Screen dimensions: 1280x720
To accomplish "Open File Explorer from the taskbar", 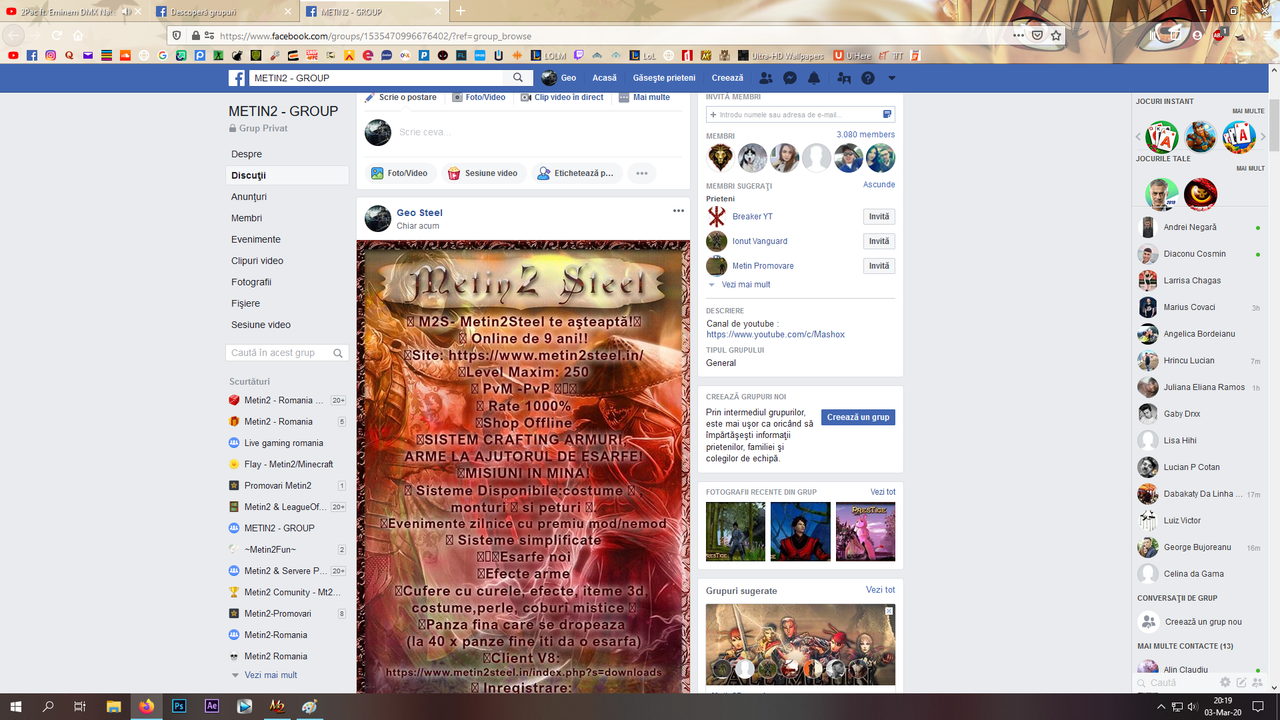I will point(113,706).
